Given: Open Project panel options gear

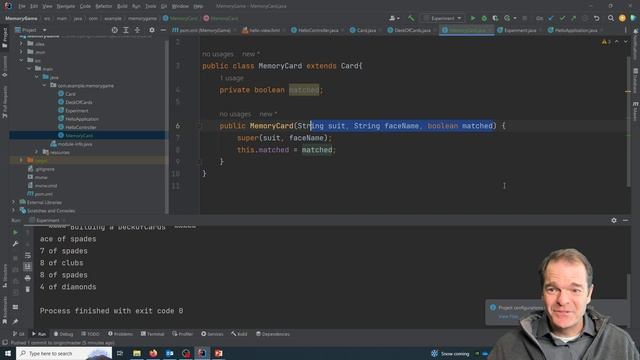Looking at the screenshot, I should (152, 30).
